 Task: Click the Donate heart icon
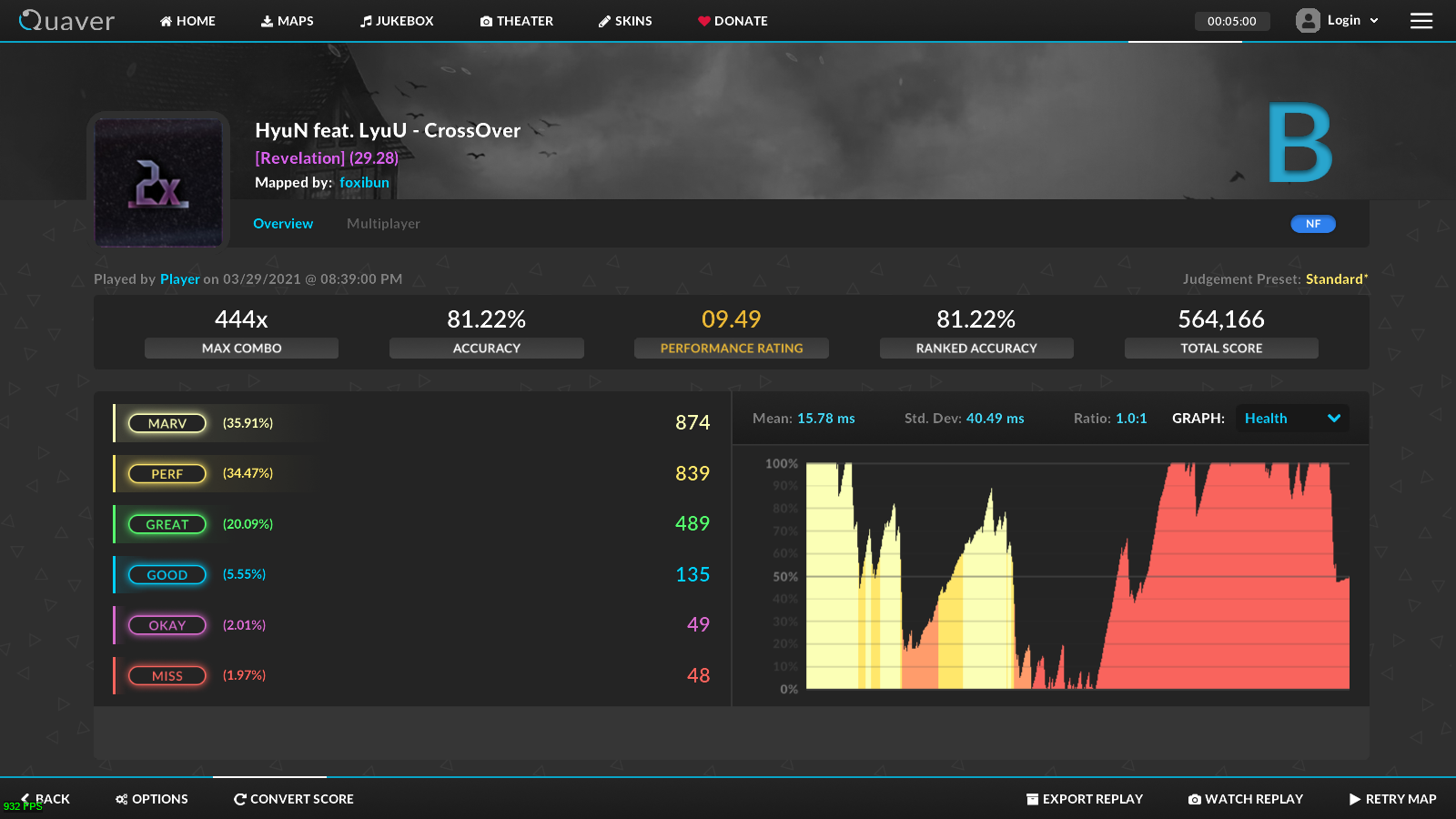coord(703,20)
